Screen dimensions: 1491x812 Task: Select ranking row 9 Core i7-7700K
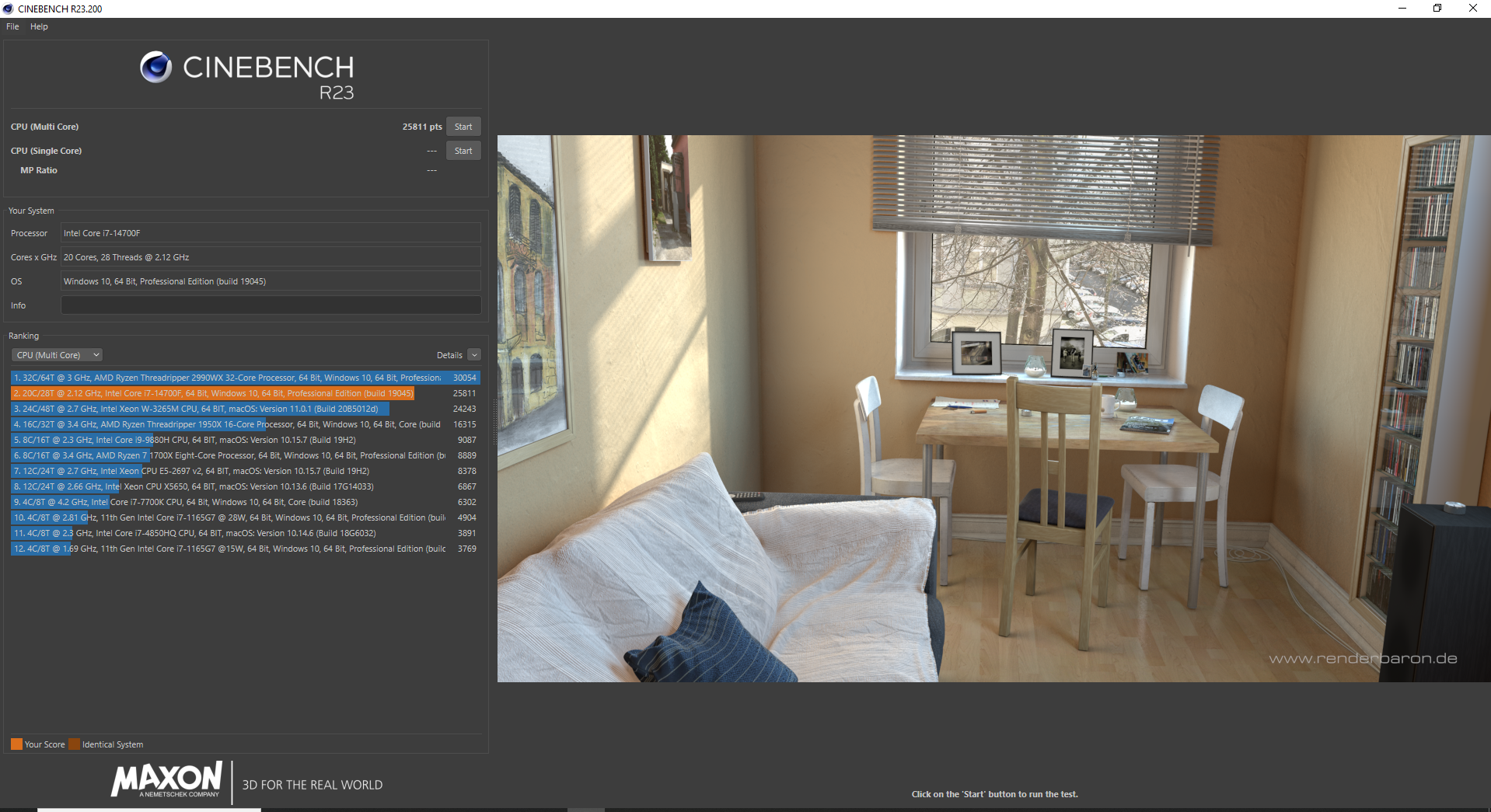[245, 502]
